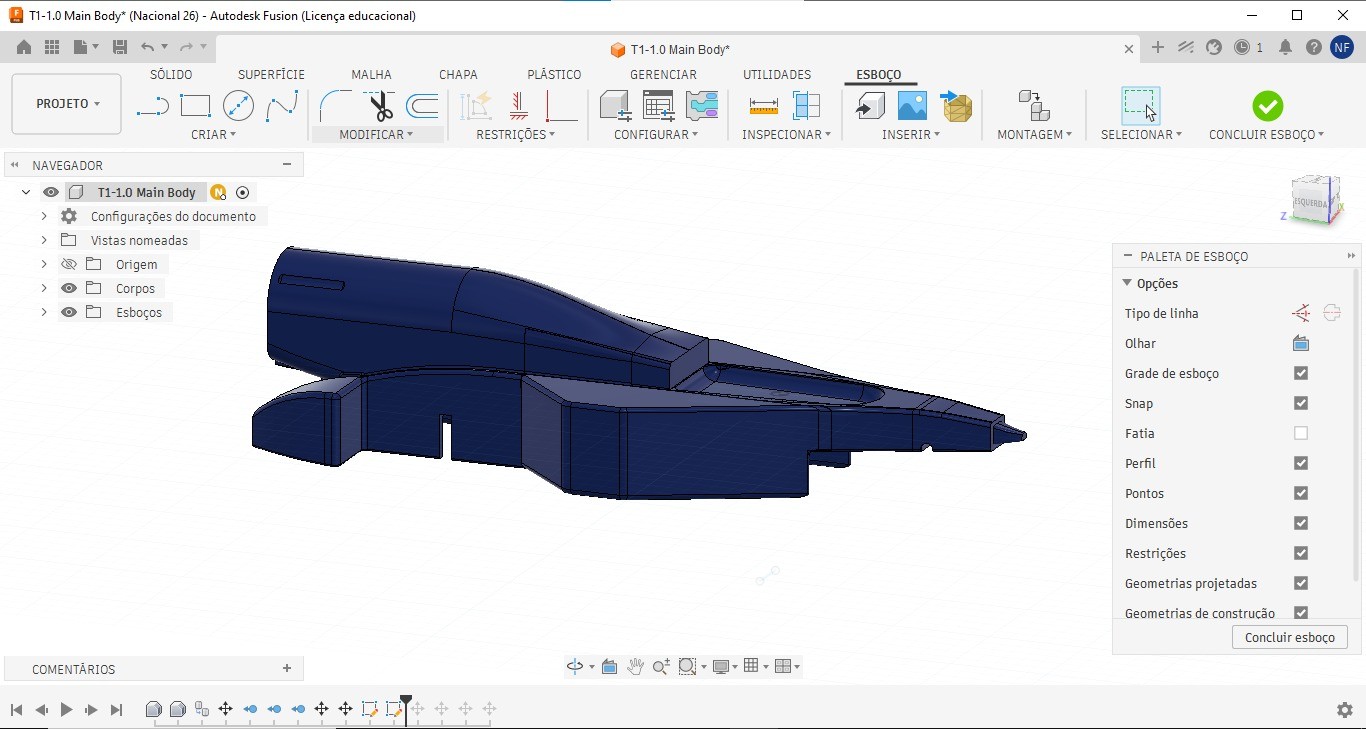Click the Insert Mesh icon

click(956, 105)
